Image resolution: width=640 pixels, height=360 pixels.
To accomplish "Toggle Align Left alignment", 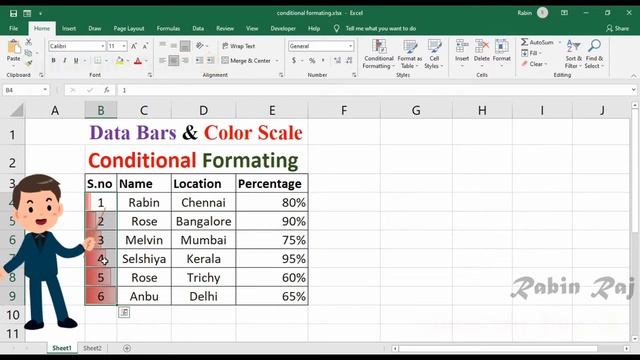I will [162, 60].
